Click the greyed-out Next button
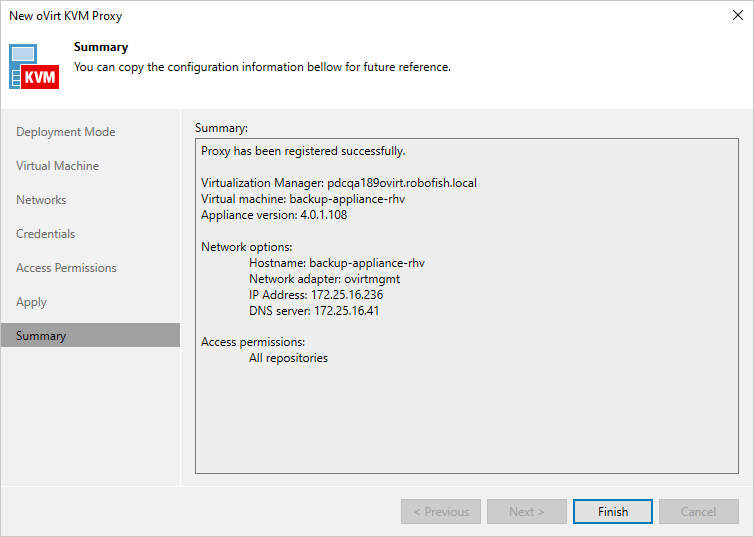This screenshot has width=754, height=537. [526, 512]
